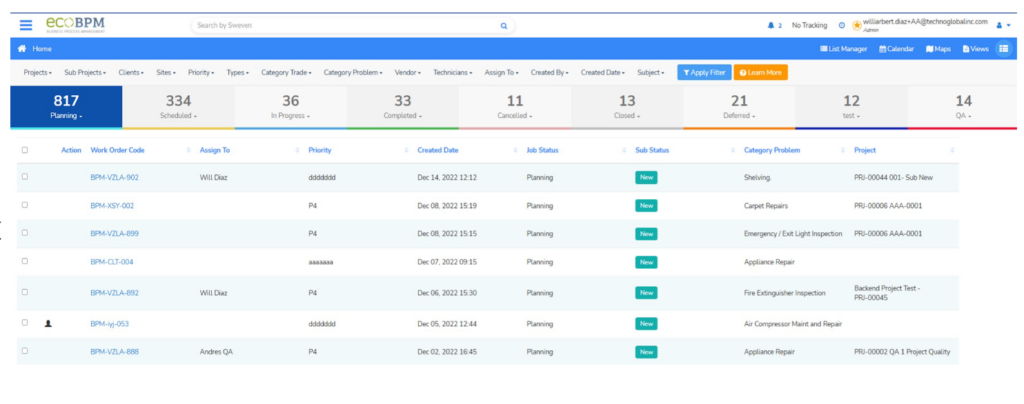Click 'Dec 05, 2022 12:44' date cell

tap(447, 324)
